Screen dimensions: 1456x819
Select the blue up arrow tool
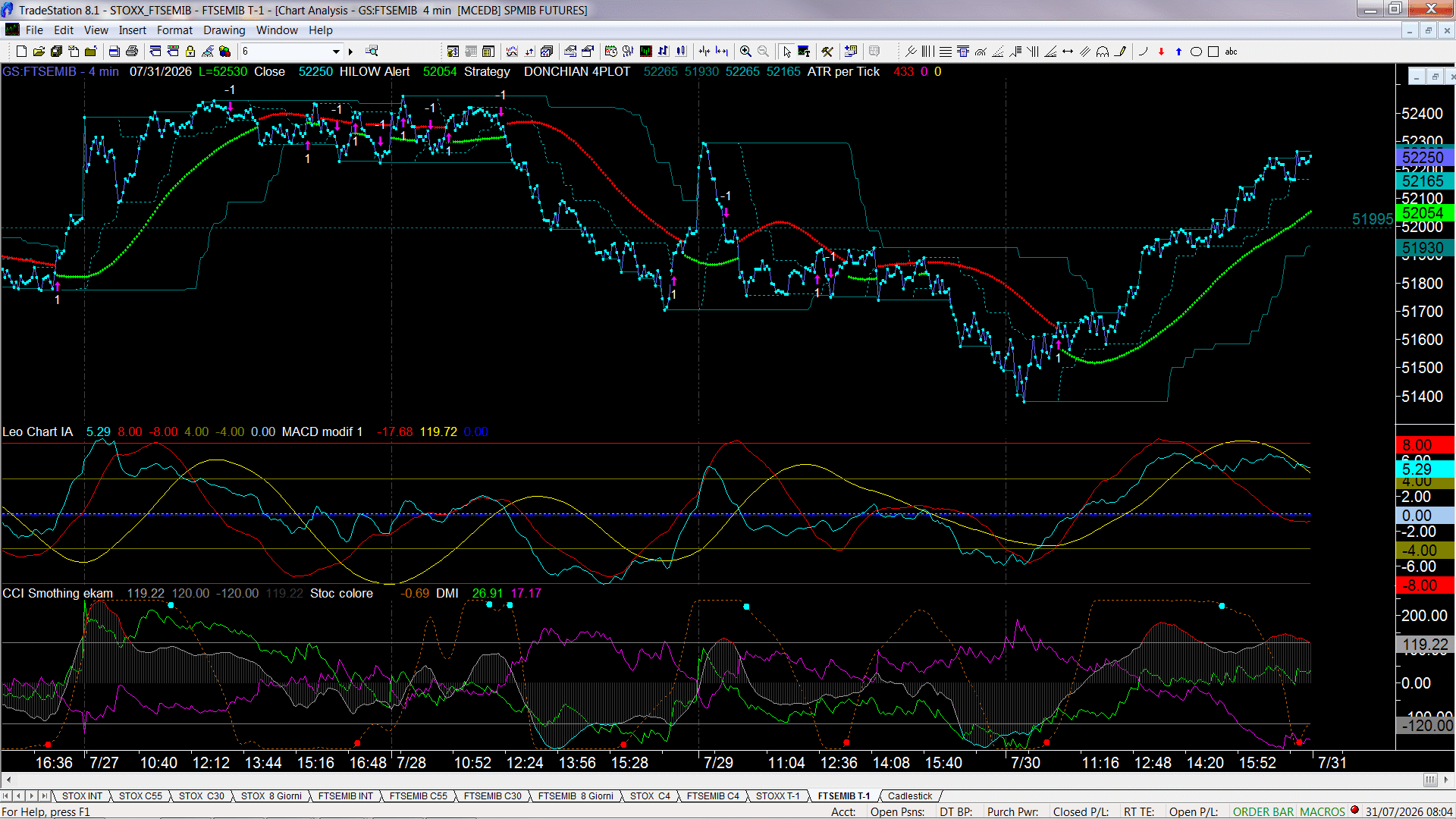point(1178,52)
